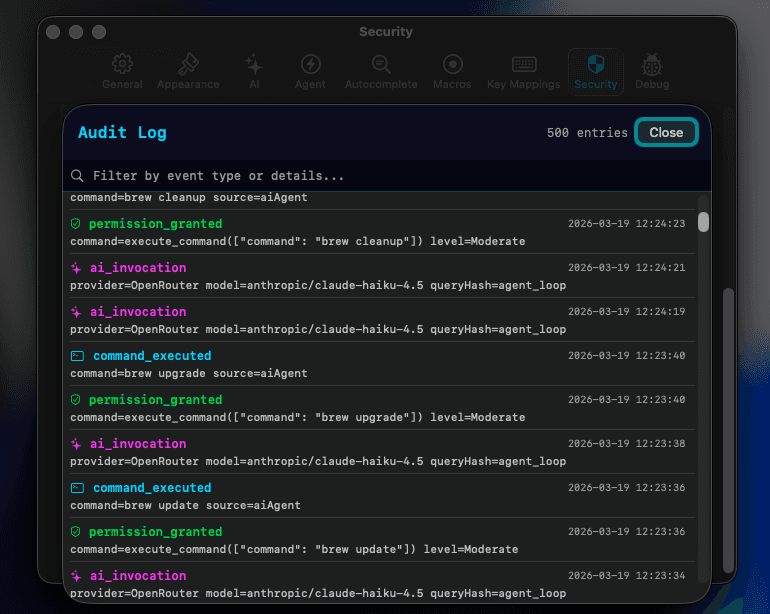Click timestamp 2026-03-19 12:24:21
770x614 pixels.
(627, 268)
